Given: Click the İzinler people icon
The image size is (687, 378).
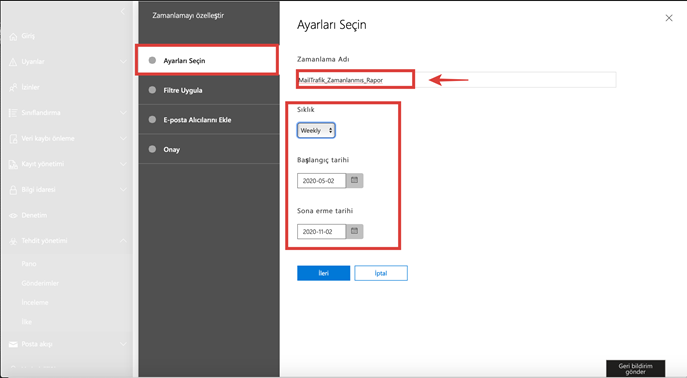Looking at the screenshot, I should click(x=13, y=88).
